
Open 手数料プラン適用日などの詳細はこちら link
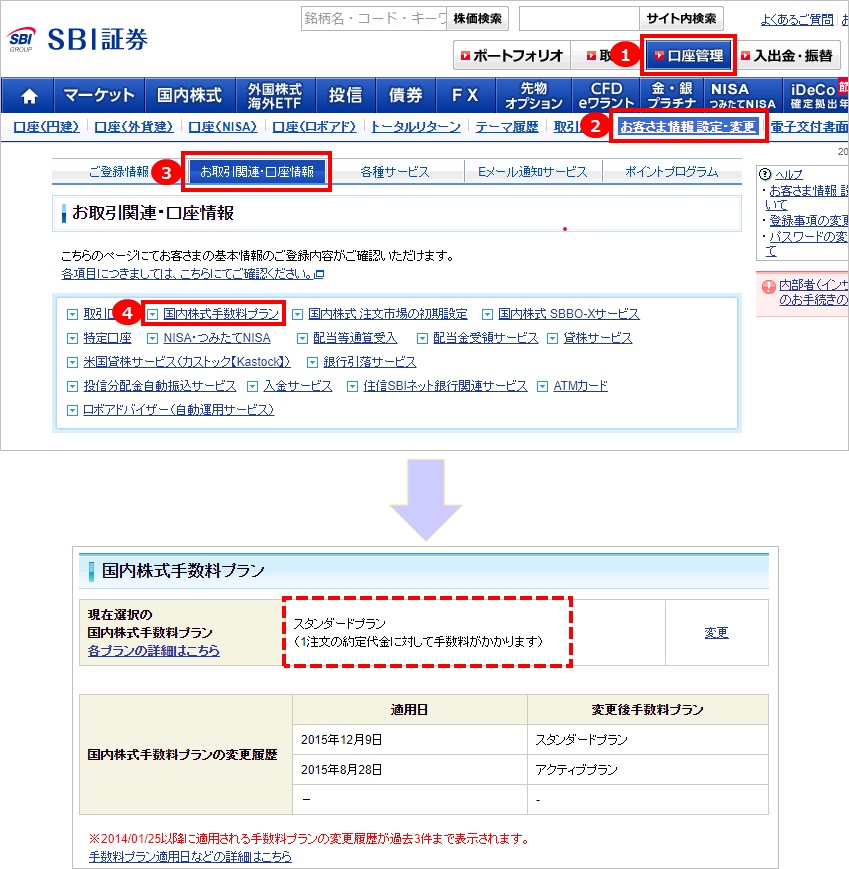[190, 856]
